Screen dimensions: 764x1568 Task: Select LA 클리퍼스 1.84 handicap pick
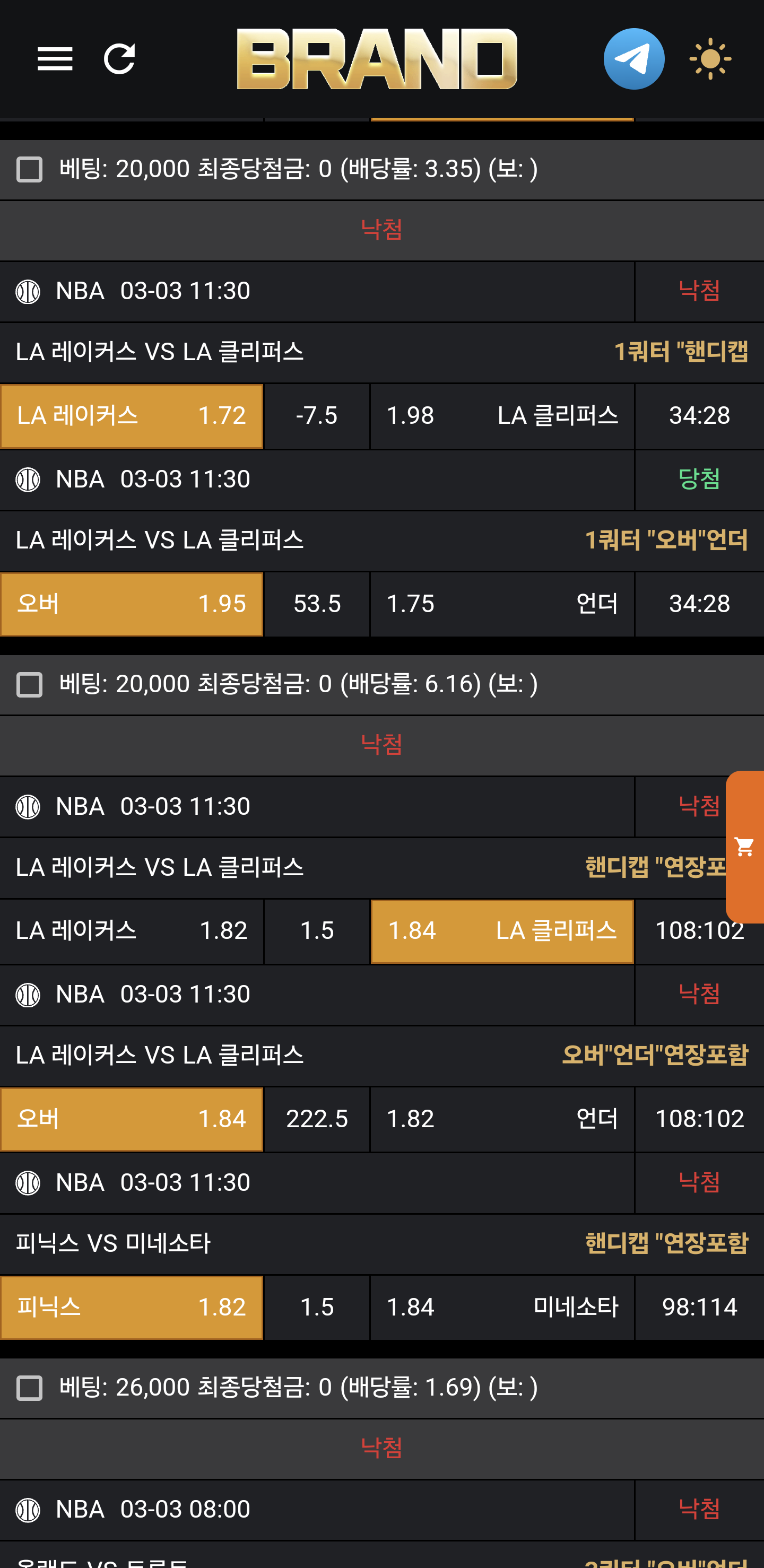point(502,931)
